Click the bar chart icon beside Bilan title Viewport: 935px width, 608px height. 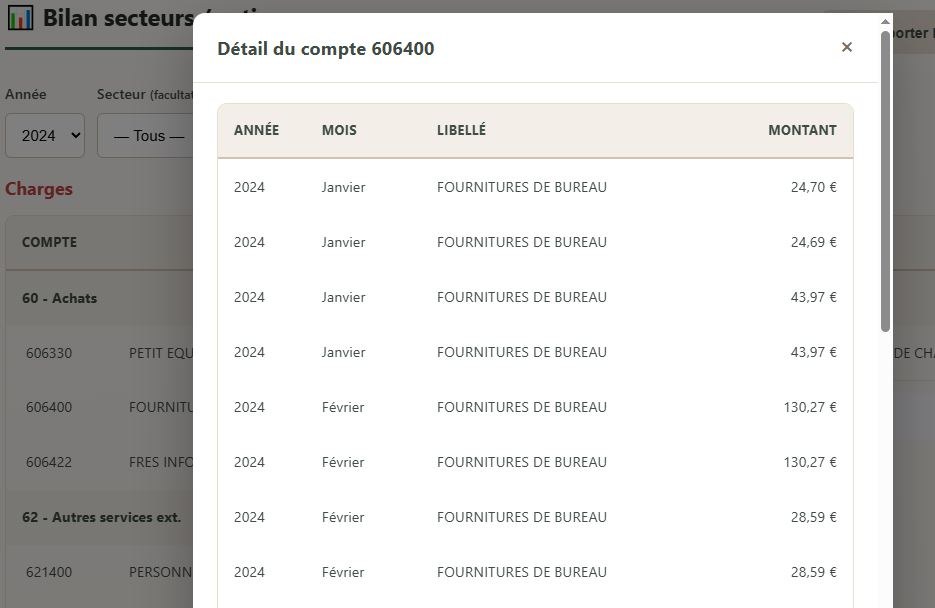coord(20,18)
